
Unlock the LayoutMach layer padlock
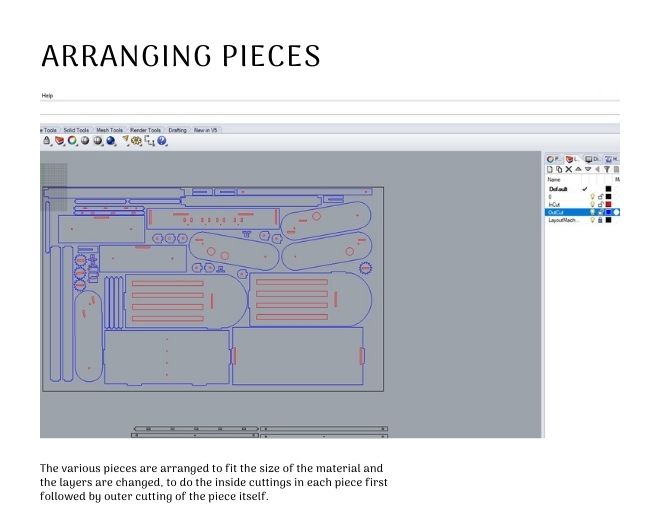click(601, 220)
